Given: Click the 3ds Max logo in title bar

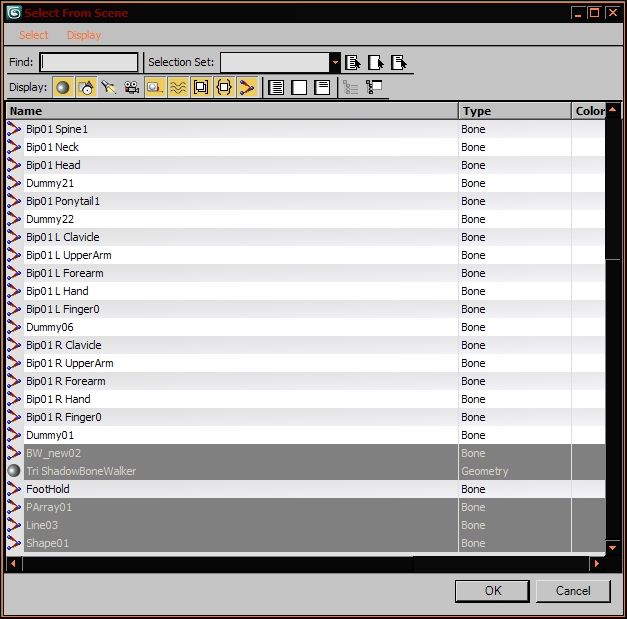Looking at the screenshot, I should pos(14,13).
